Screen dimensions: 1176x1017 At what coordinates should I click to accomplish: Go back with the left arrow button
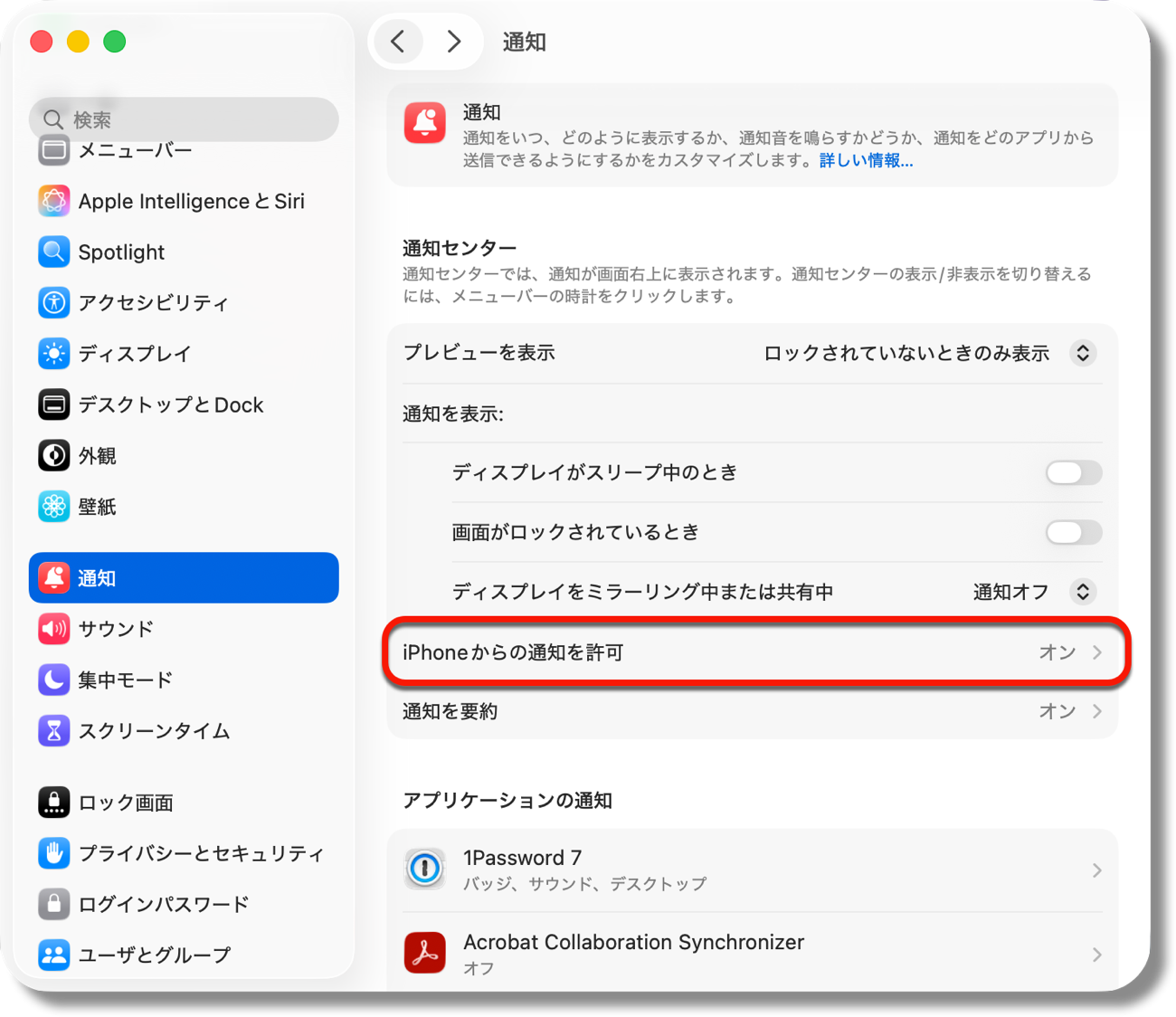tap(398, 42)
